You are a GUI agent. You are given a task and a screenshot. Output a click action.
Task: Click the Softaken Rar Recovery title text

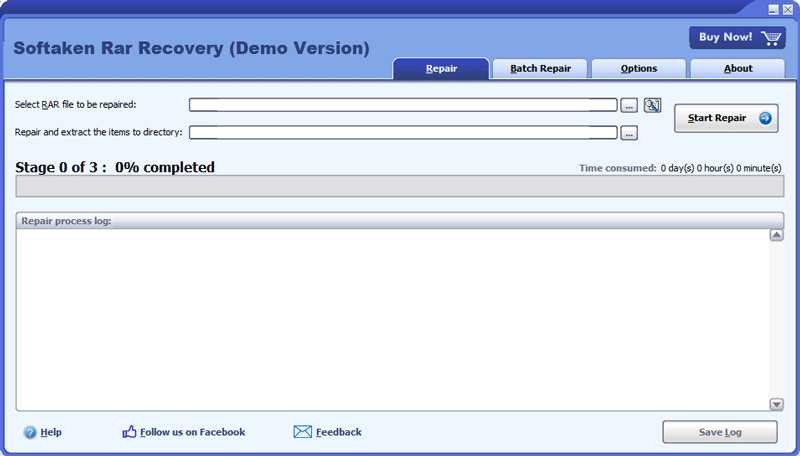pyautogui.click(x=191, y=48)
